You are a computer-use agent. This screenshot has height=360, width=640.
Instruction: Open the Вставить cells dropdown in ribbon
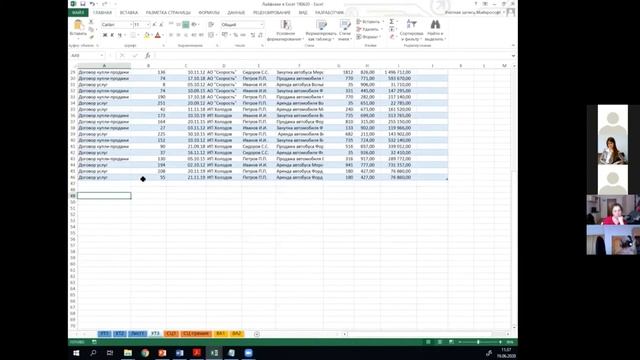pos(370,22)
